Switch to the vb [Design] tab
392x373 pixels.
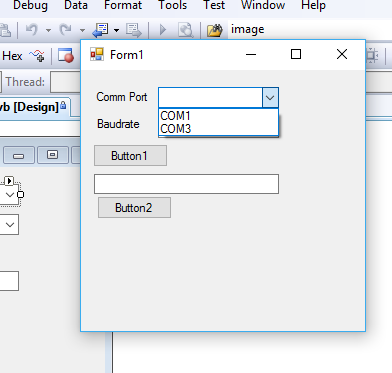pos(33,107)
